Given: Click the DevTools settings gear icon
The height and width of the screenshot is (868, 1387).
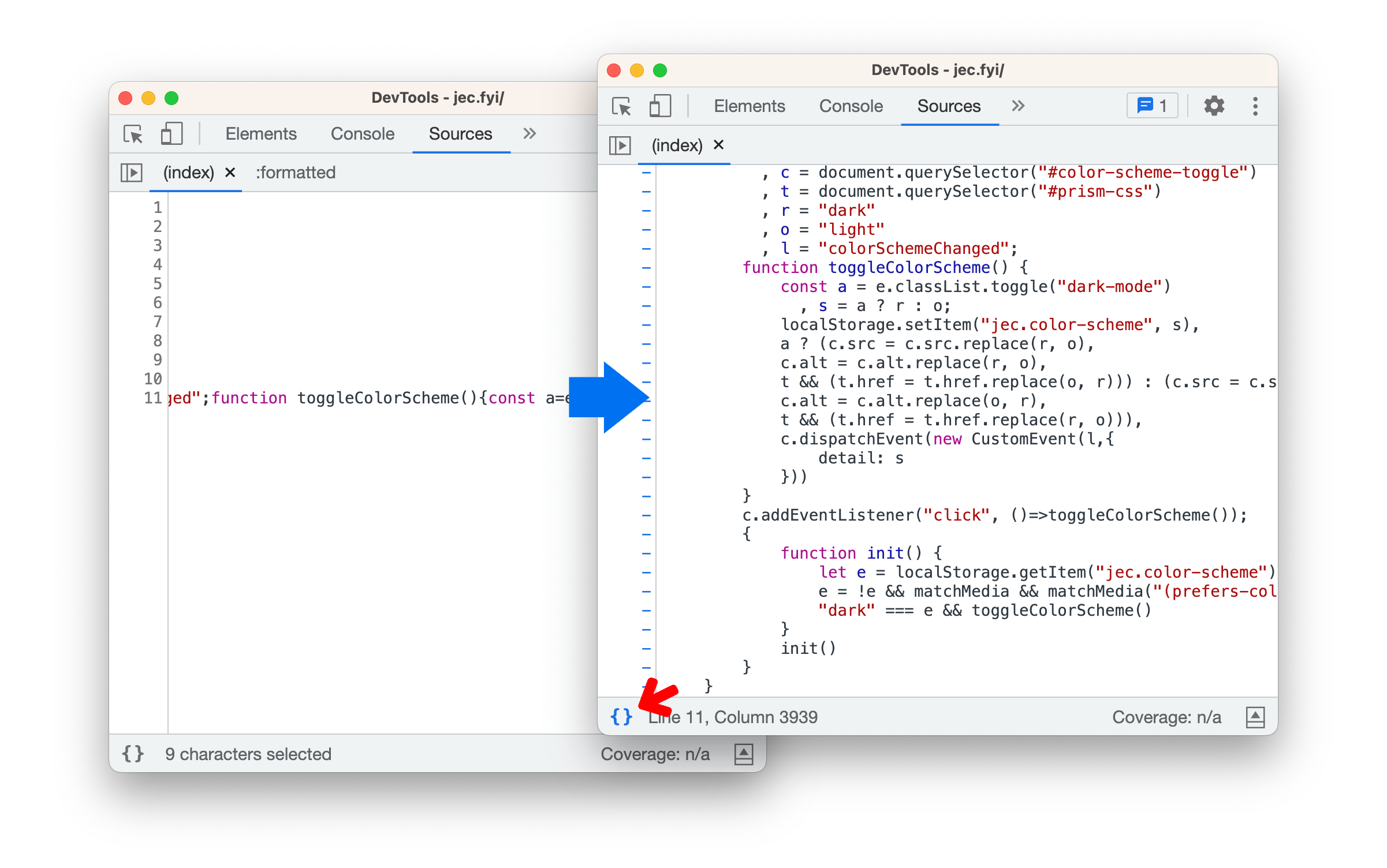Looking at the screenshot, I should point(1213,104).
